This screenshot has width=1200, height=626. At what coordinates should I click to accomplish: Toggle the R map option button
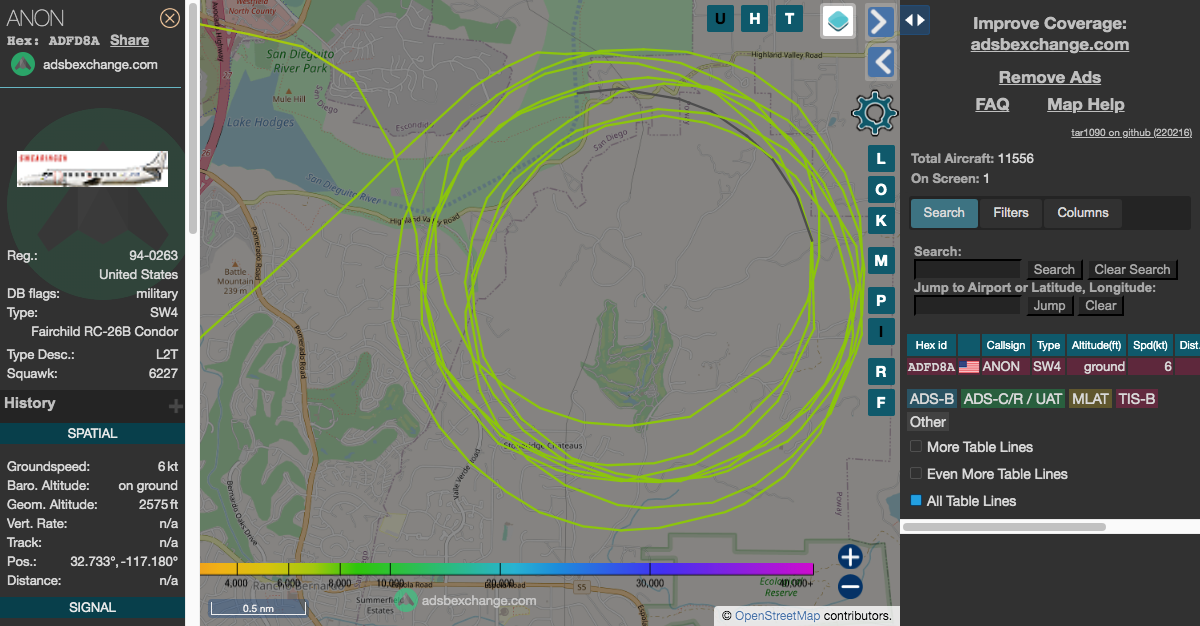tap(880, 372)
